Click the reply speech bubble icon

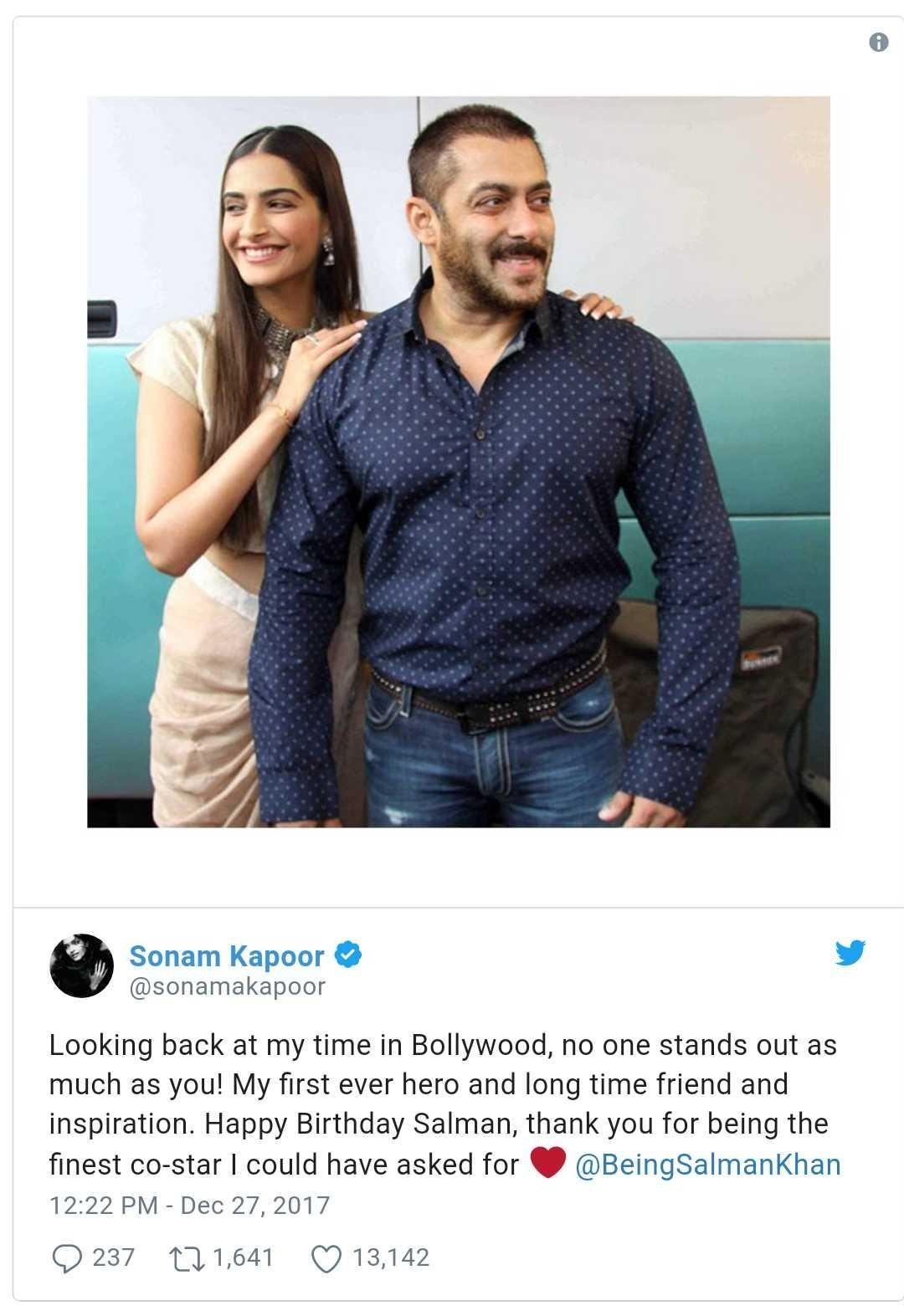(66, 1258)
